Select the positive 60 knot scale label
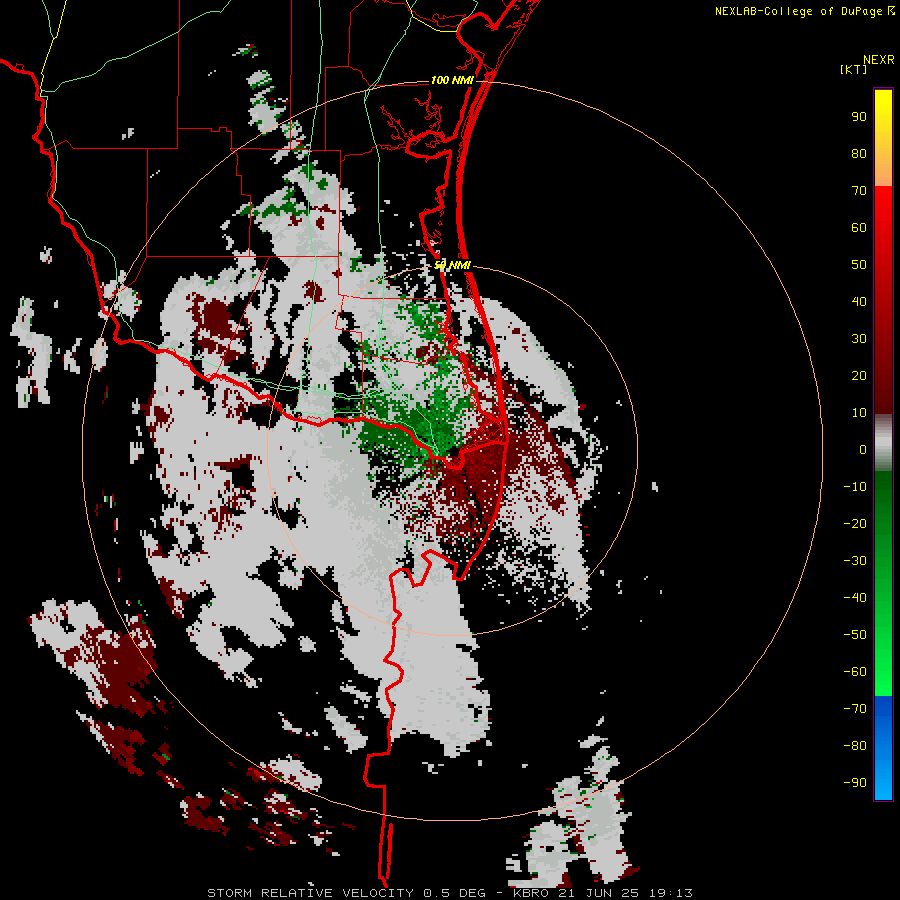Screen dimensions: 900x900 pos(859,227)
